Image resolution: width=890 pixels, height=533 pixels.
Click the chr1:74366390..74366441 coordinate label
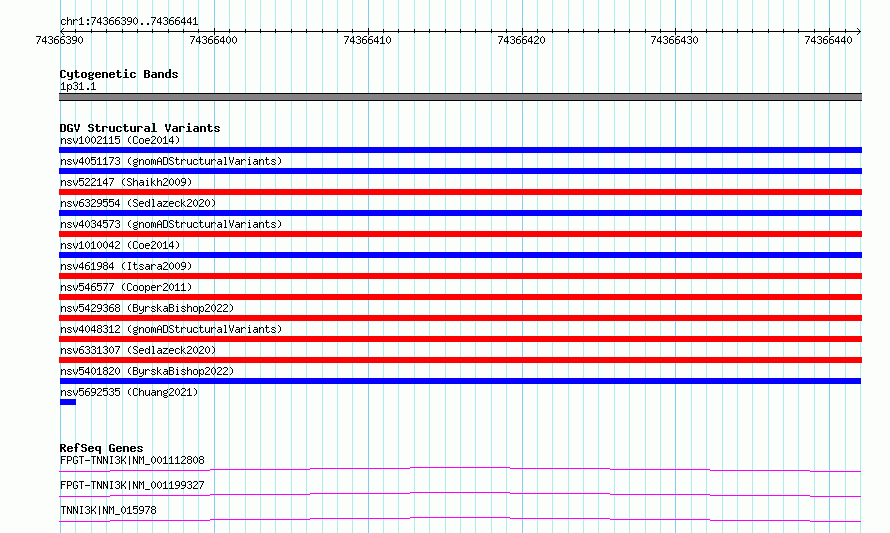coord(129,22)
